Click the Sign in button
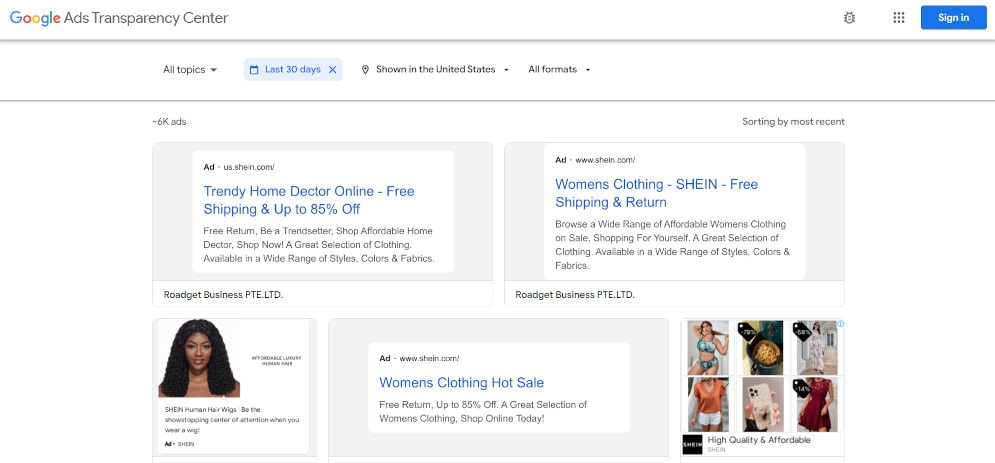 (x=954, y=18)
